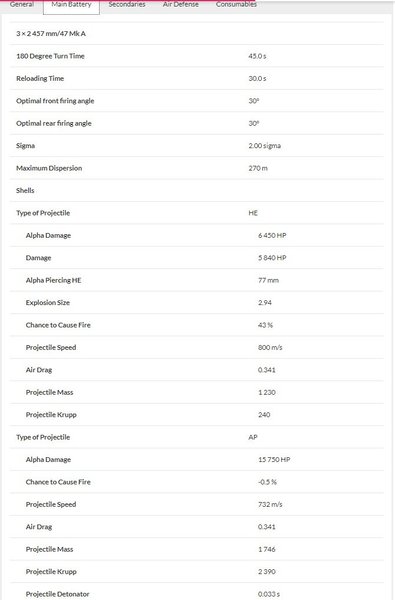
Task: Open the Secondaries tab
Action: (127, 5)
